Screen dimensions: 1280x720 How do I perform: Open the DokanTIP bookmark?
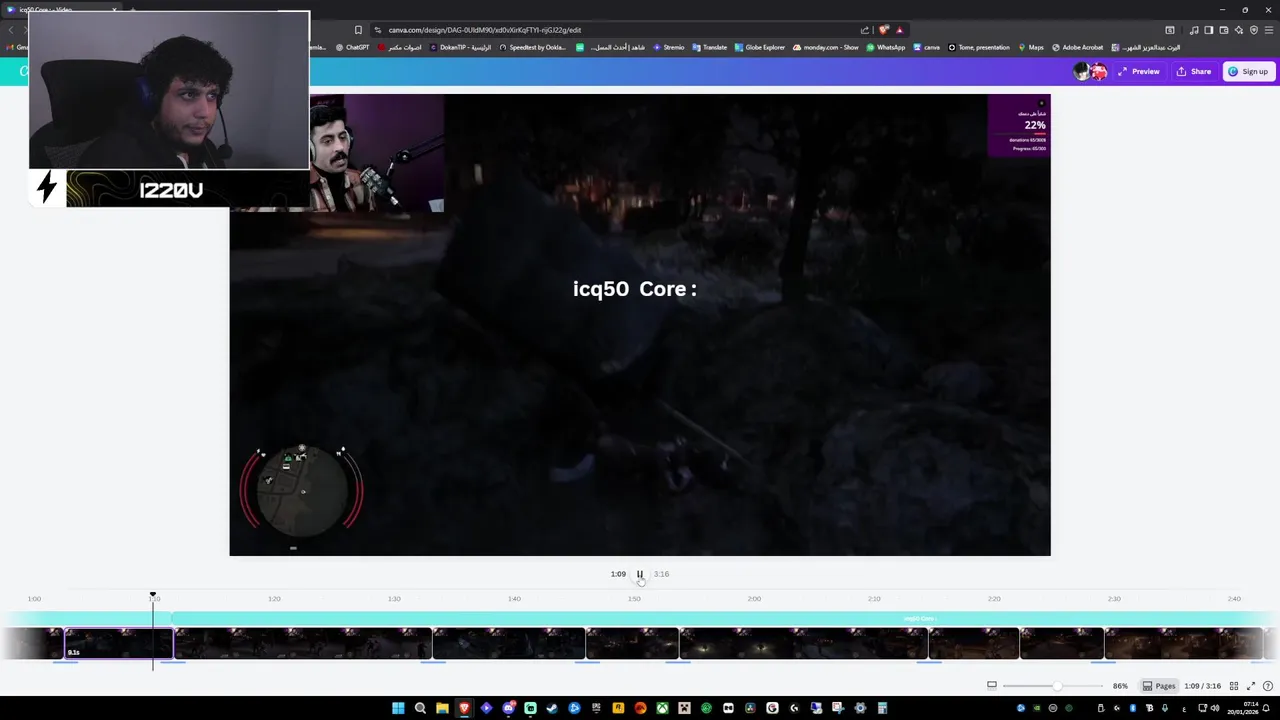[x=461, y=47]
